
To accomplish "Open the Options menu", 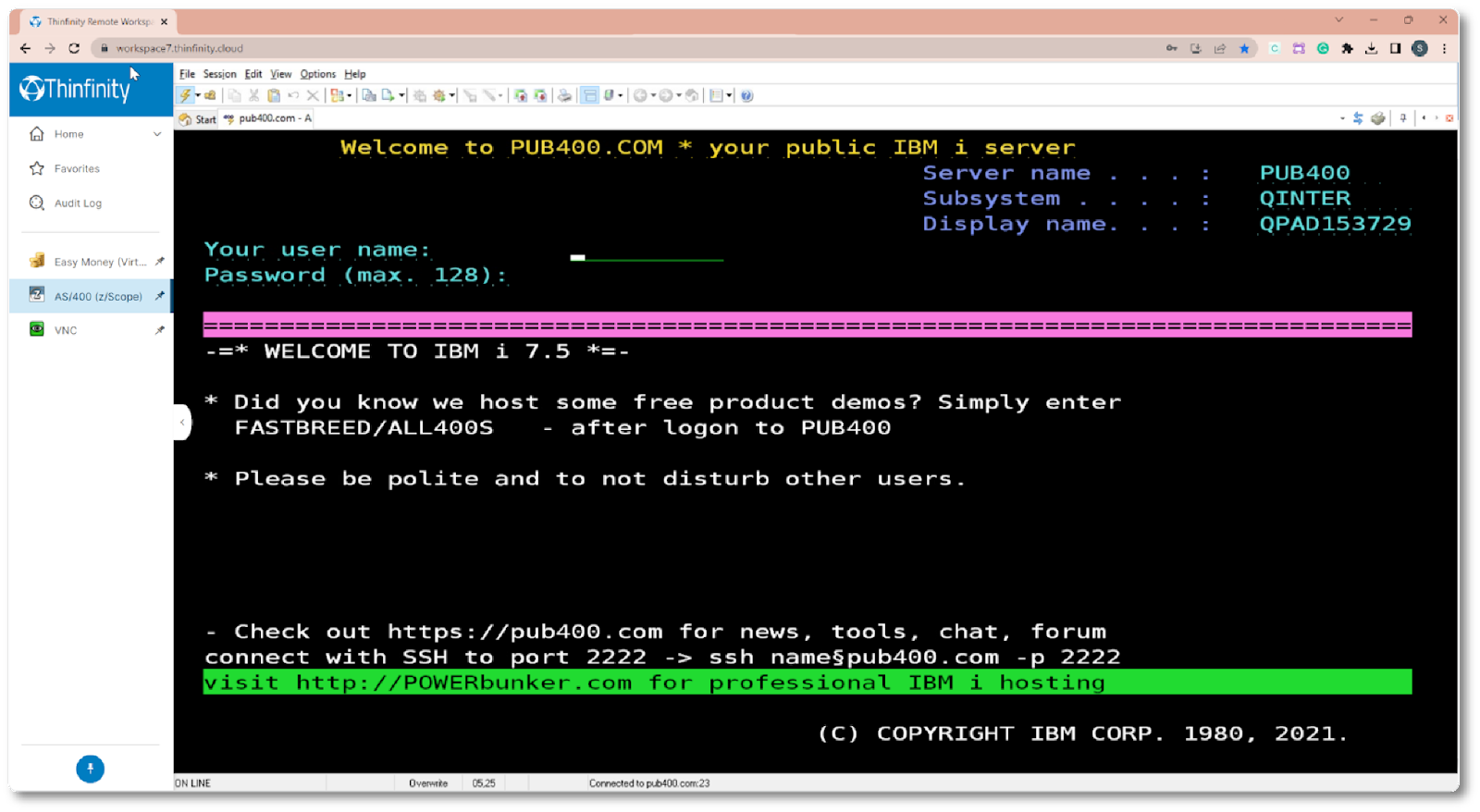I will pyautogui.click(x=317, y=74).
